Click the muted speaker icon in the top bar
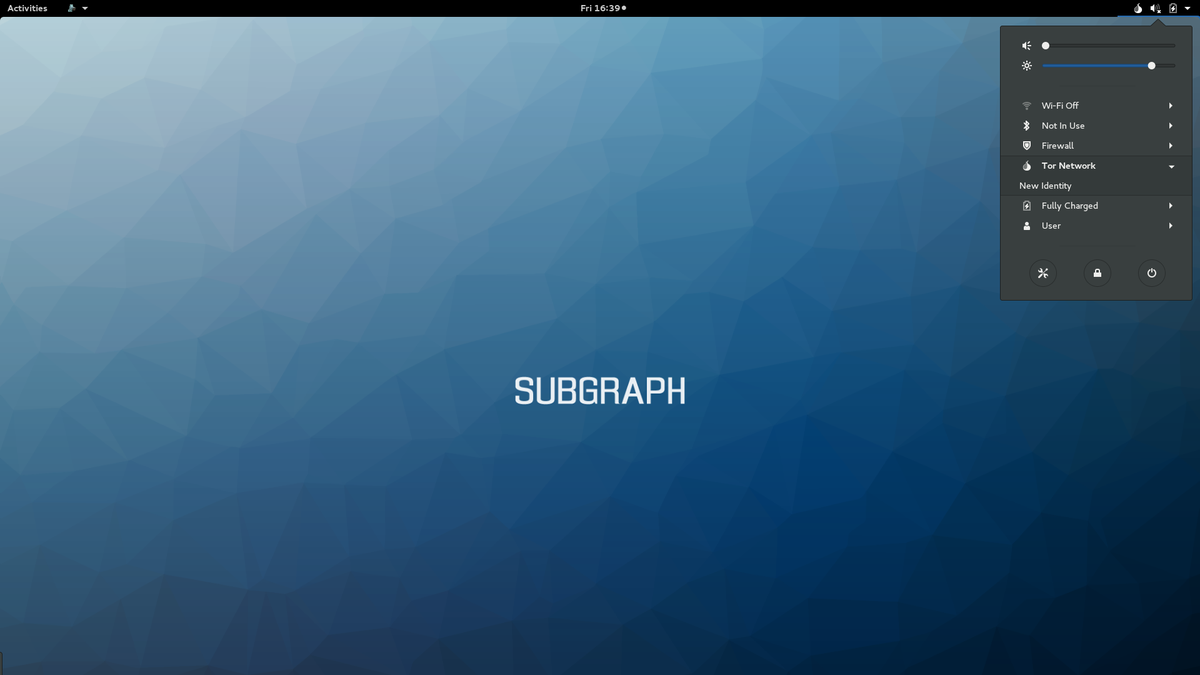The height and width of the screenshot is (675, 1200). (x=1156, y=8)
